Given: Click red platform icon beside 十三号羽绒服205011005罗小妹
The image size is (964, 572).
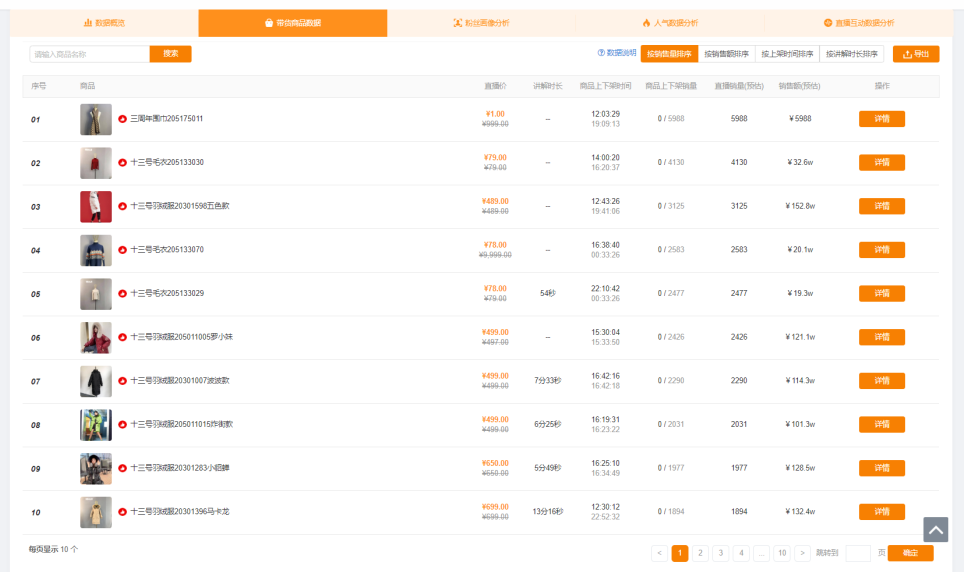Looking at the screenshot, I should click(122, 338).
